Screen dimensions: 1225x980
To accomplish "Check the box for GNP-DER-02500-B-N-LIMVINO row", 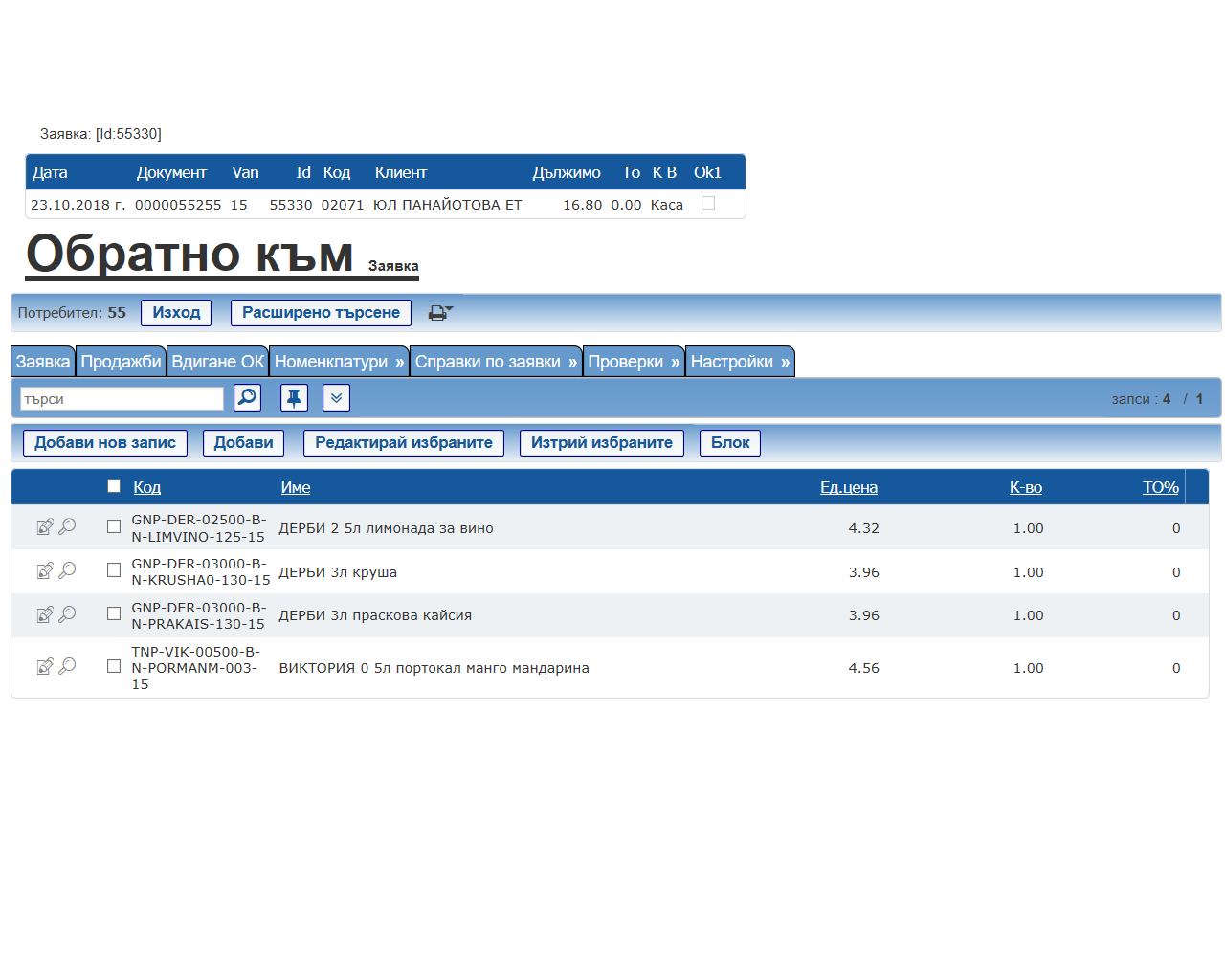I will point(114,526).
